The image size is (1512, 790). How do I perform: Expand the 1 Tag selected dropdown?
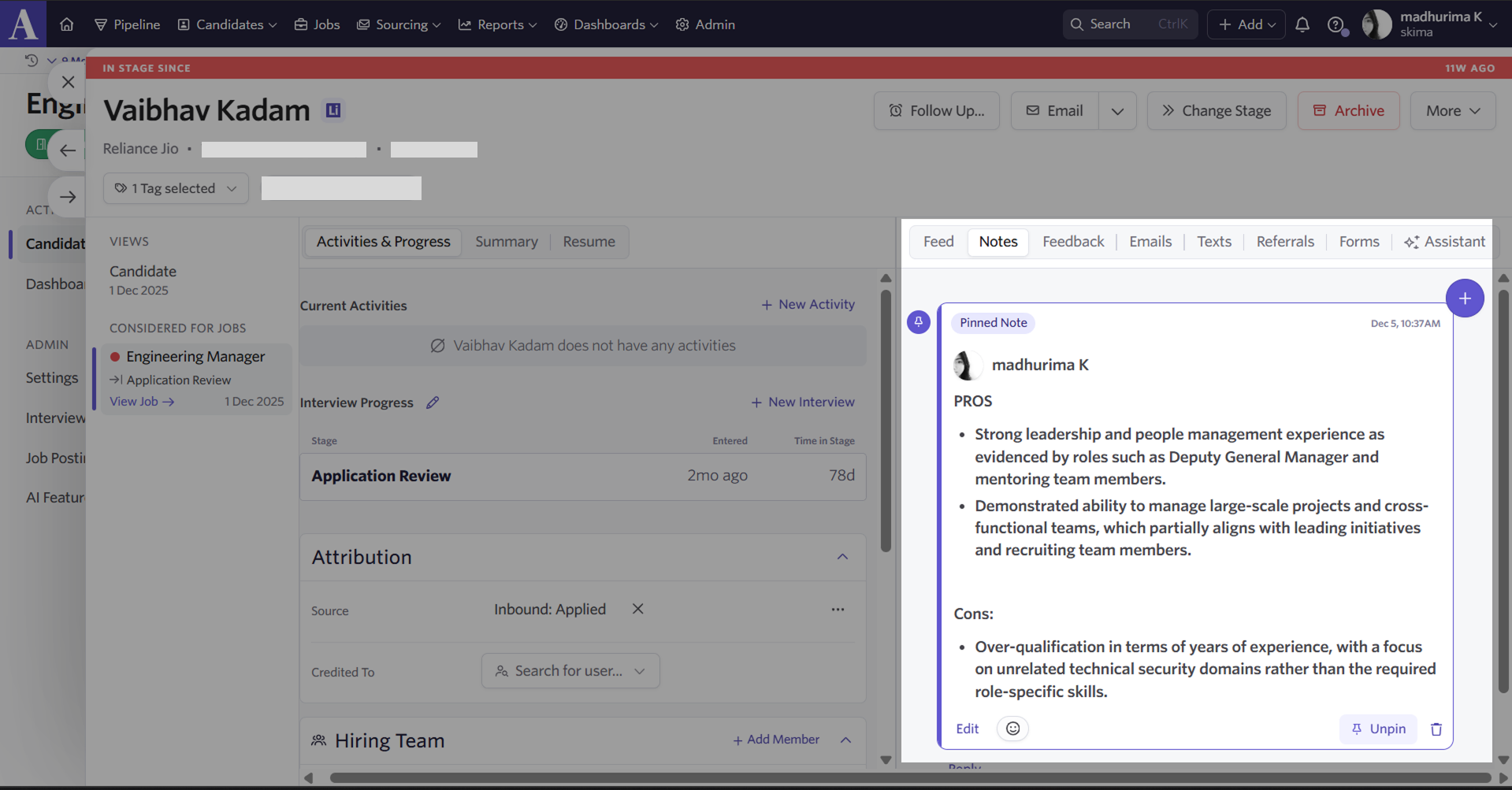tap(176, 188)
